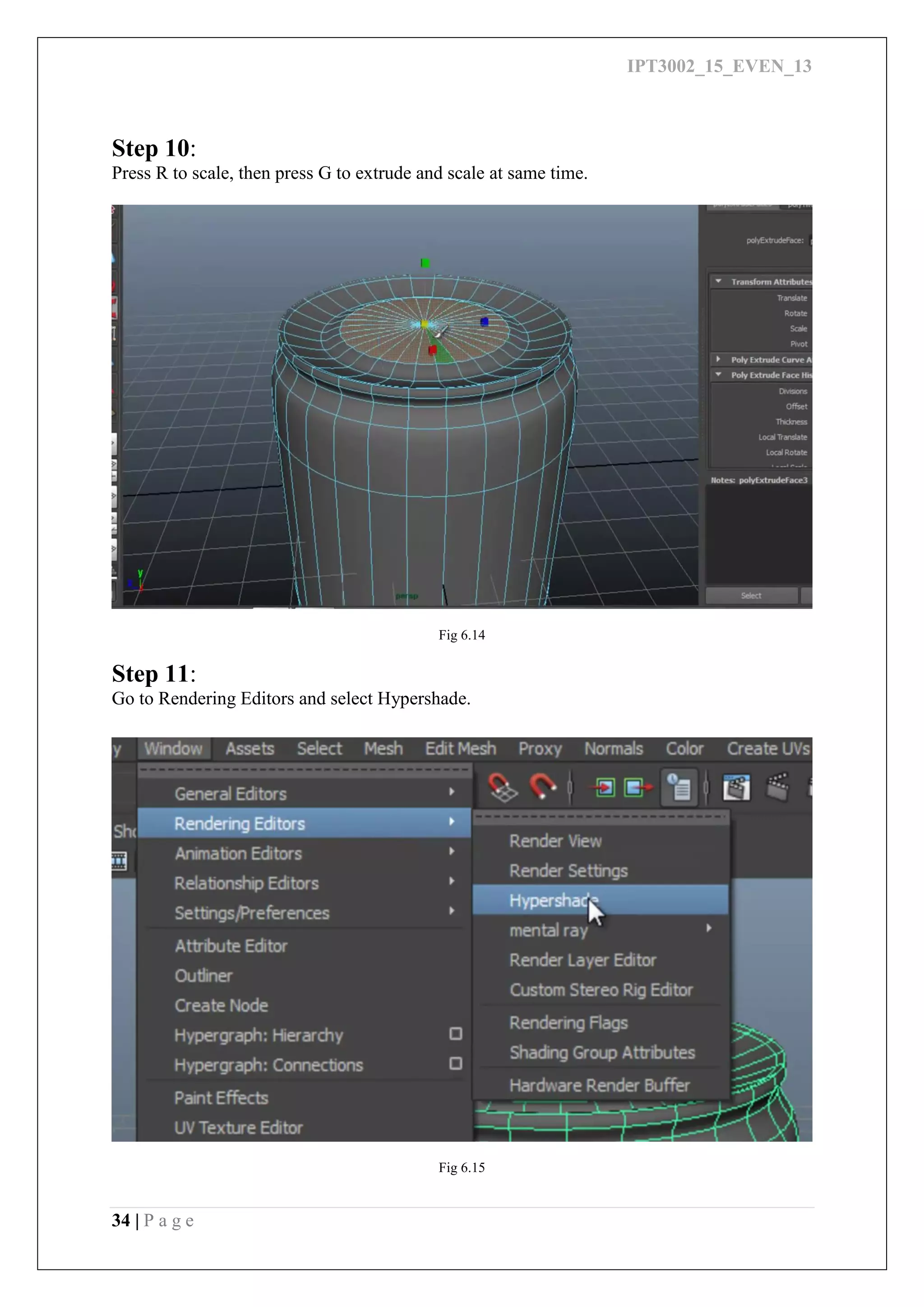
Task: Open the render view clapperboard icon
Action: pos(736,787)
